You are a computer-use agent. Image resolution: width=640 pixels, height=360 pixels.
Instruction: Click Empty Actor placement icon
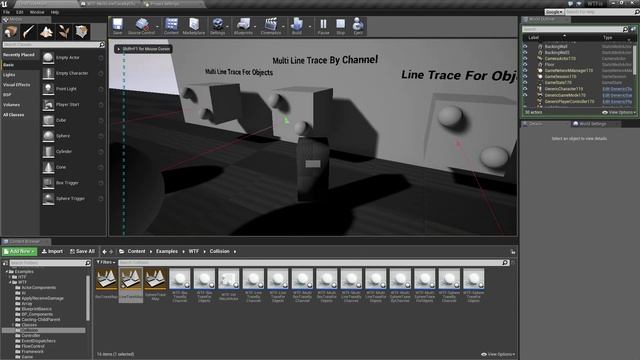[48, 58]
